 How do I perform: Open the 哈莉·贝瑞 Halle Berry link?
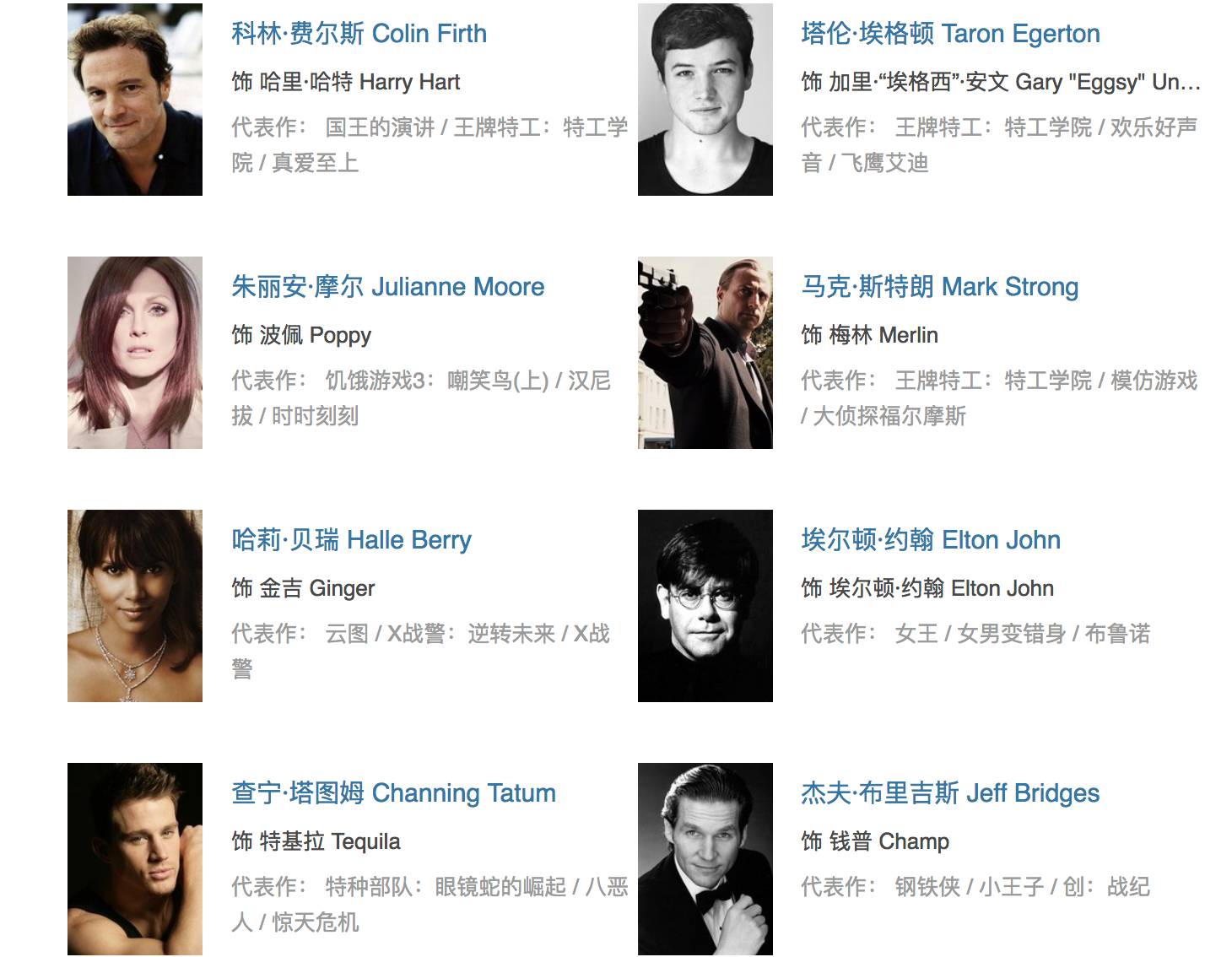click(x=351, y=540)
